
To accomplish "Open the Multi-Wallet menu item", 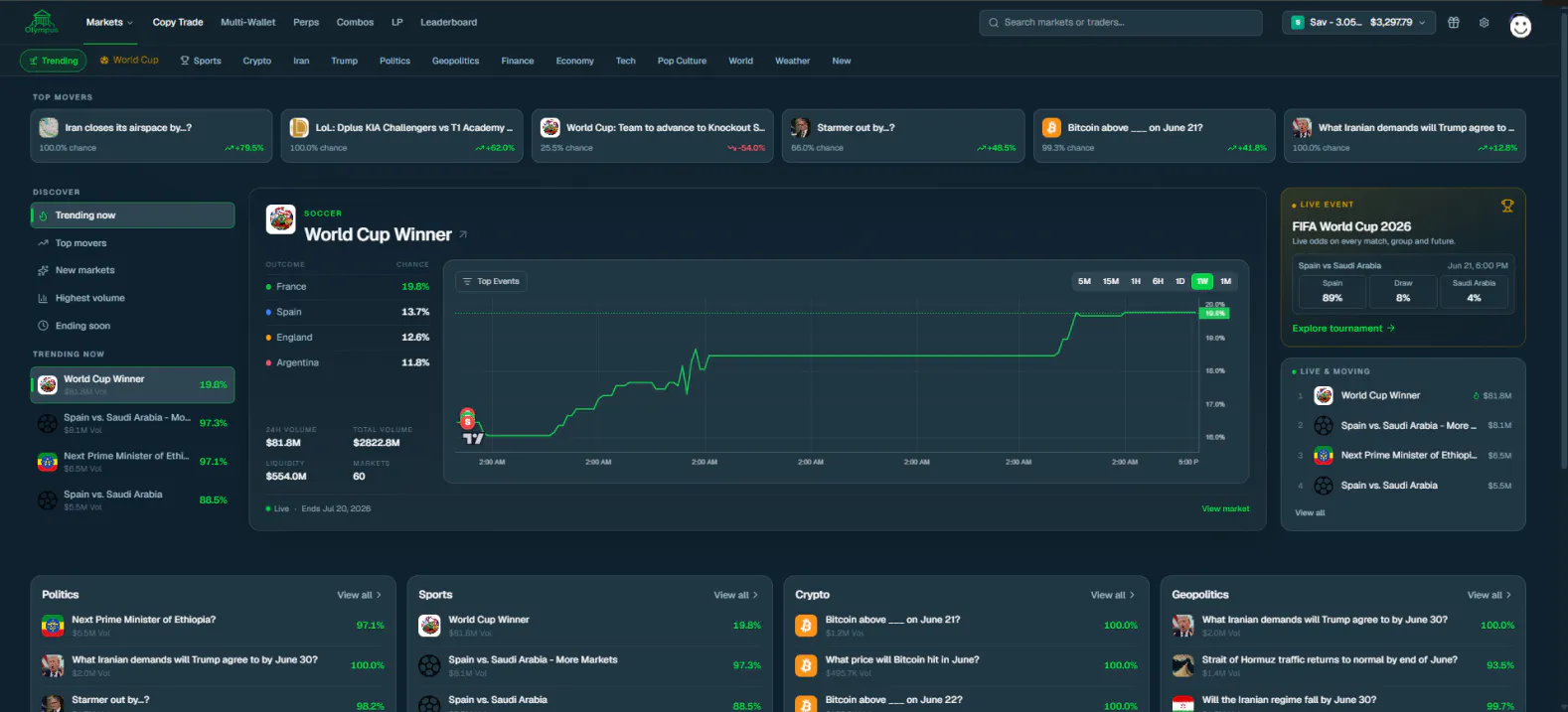I will [x=248, y=22].
